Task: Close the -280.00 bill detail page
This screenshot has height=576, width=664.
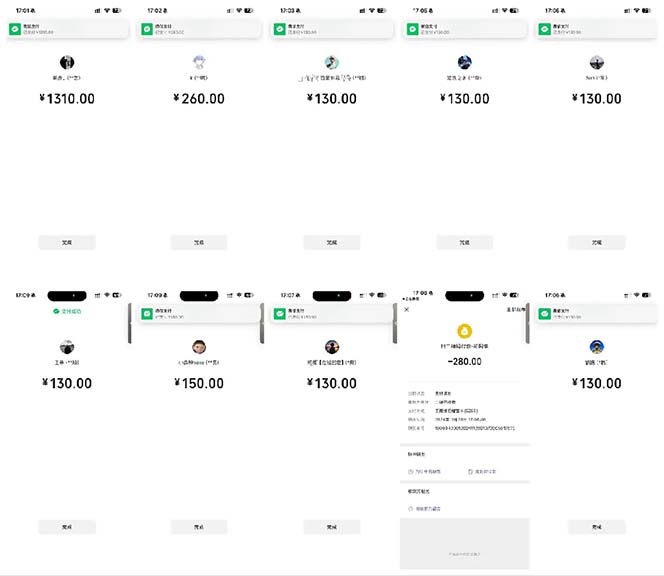Action: tap(407, 310)
